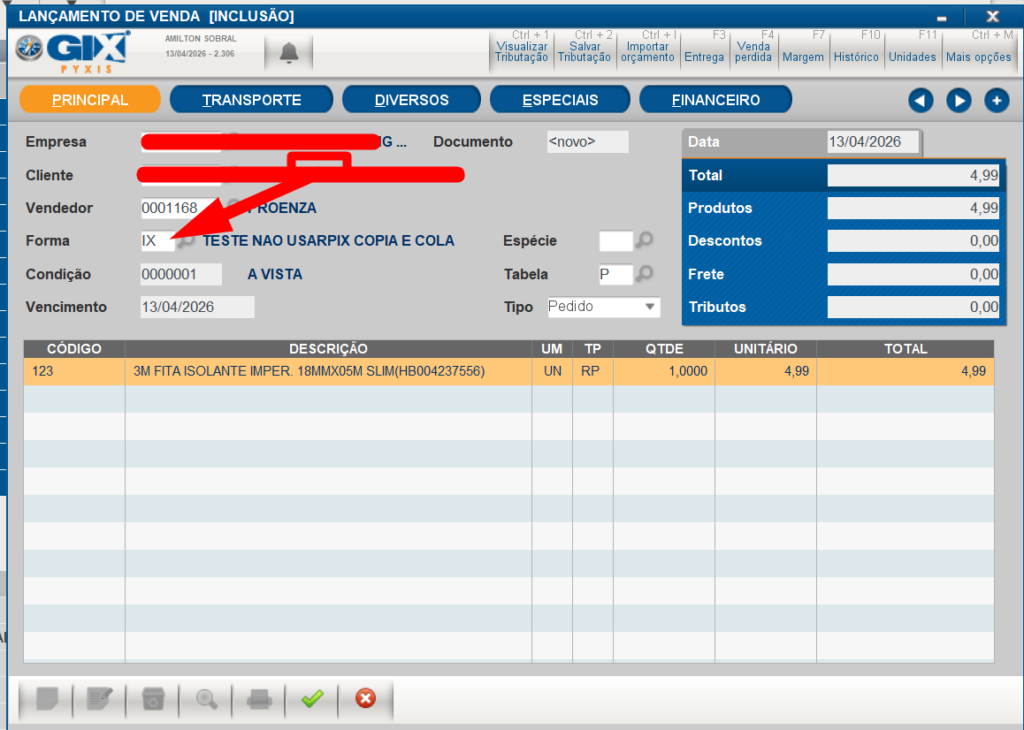Click the Forma input field containing IX
The width and height of the screenshot is (1024, 730).
point(156,241)
